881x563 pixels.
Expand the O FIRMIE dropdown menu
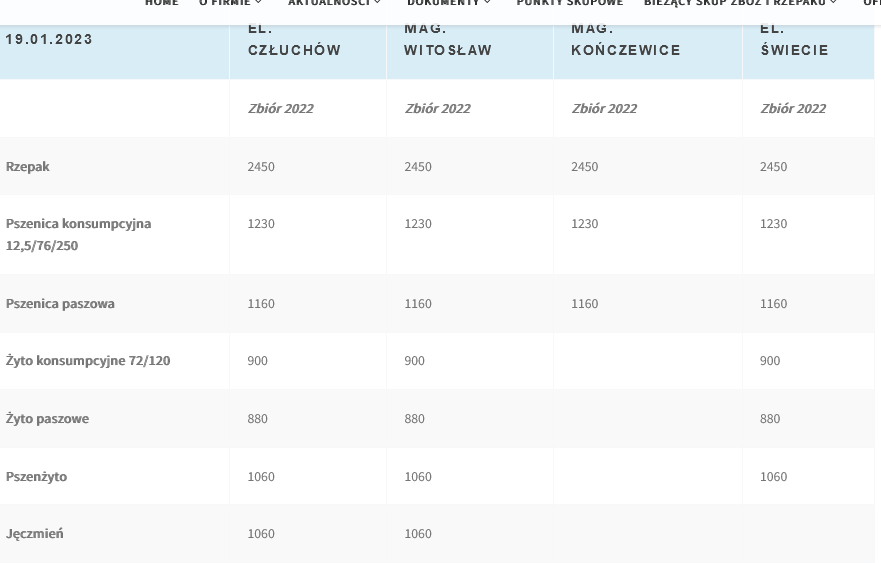(x=230, y=4)
